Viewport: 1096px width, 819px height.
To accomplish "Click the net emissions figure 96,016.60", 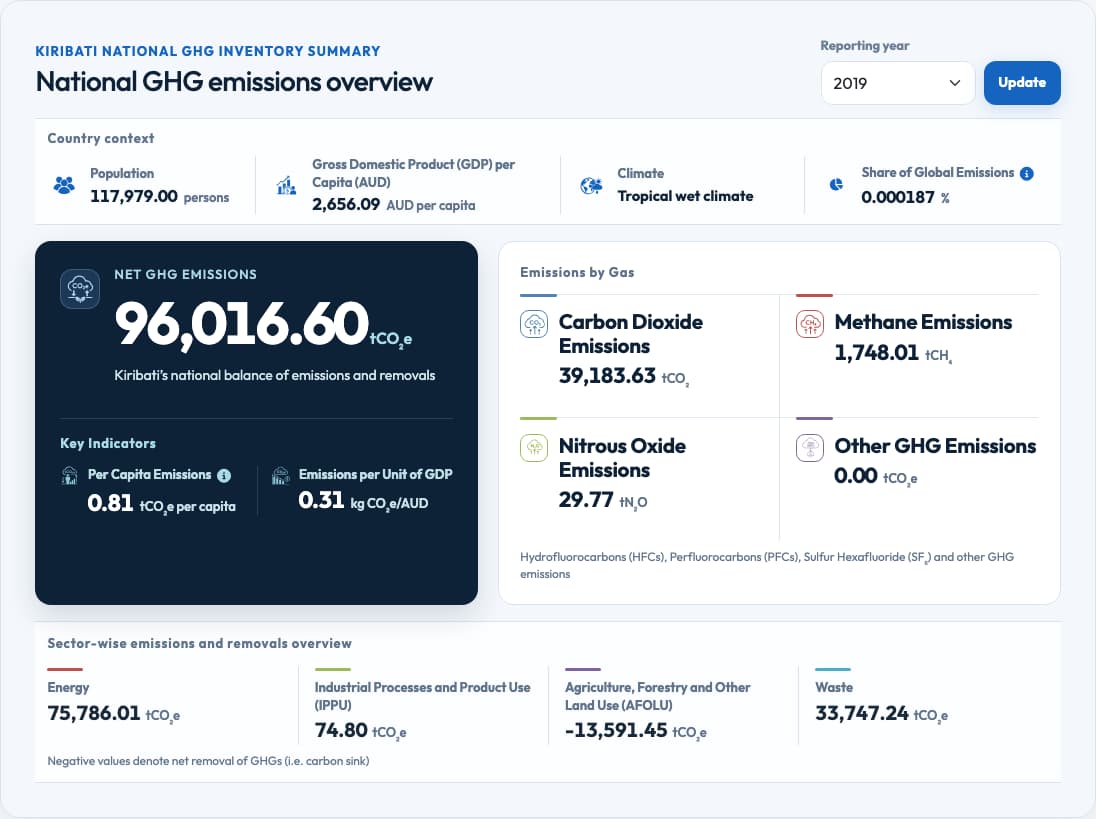I will pyautogui.click(x=242, y=324).
